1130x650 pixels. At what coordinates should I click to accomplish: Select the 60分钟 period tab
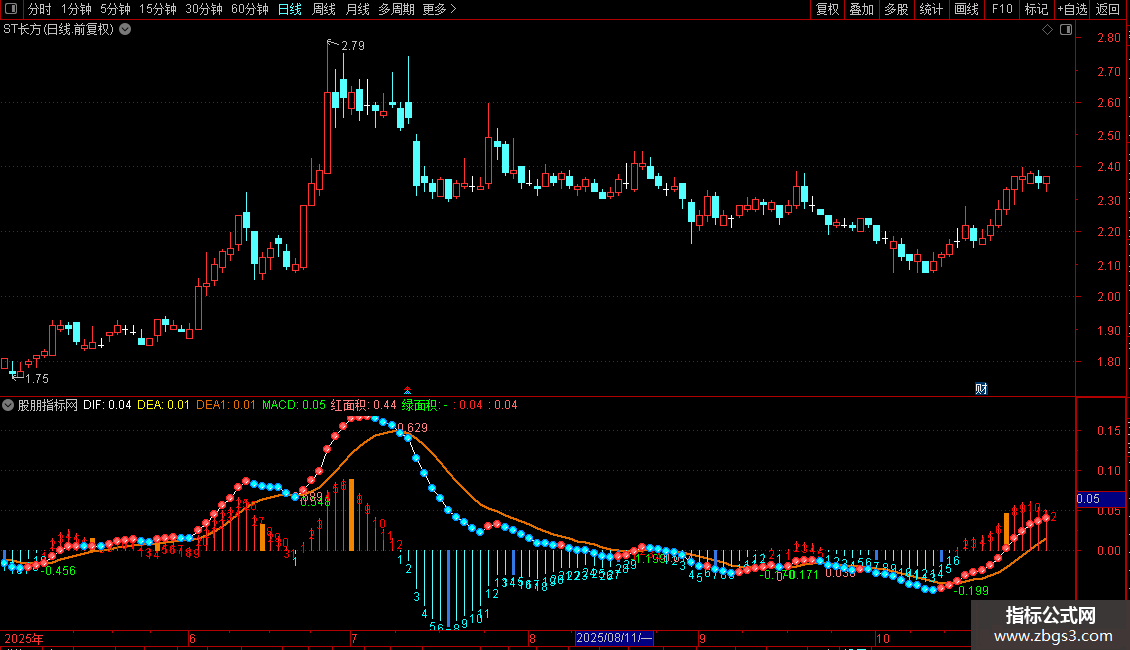point(249,9)
